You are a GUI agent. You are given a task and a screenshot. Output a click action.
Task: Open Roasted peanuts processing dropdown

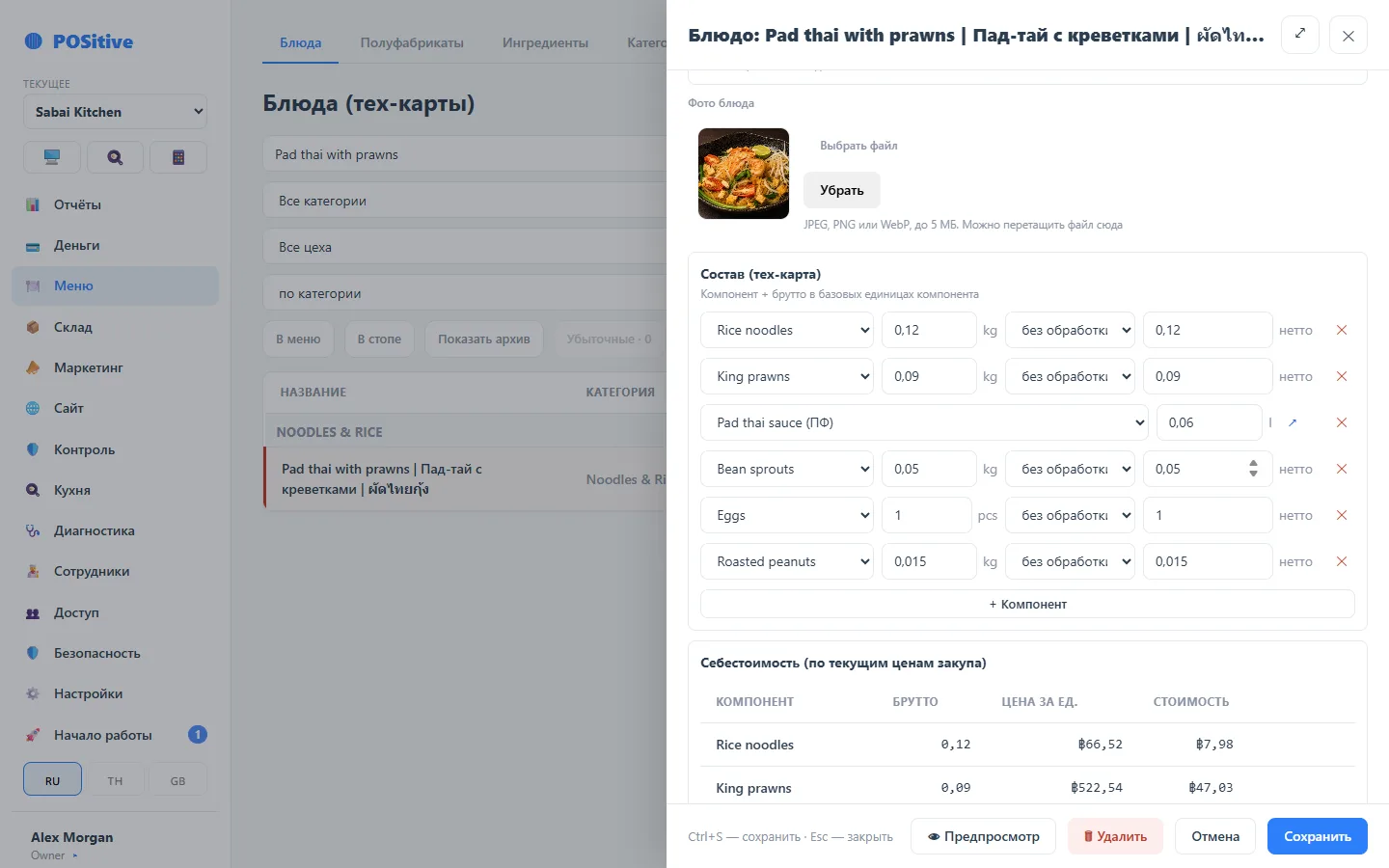(x=1070, y=561)
